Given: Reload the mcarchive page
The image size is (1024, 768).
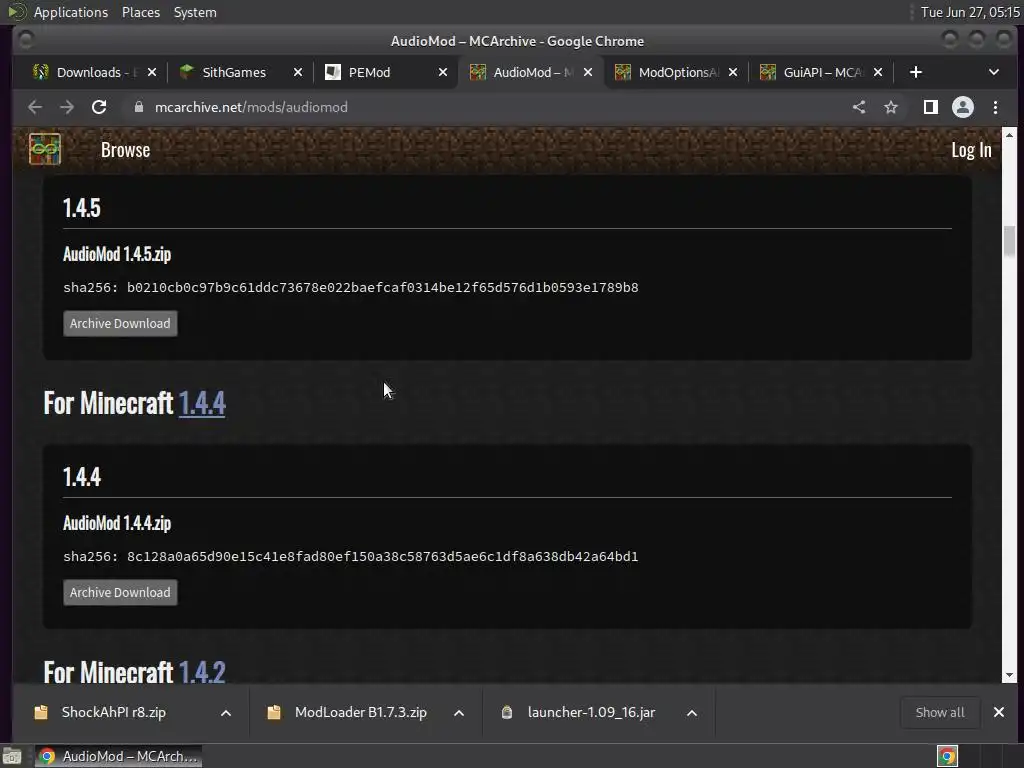Looking at the screenshot, I should (99, 107).
